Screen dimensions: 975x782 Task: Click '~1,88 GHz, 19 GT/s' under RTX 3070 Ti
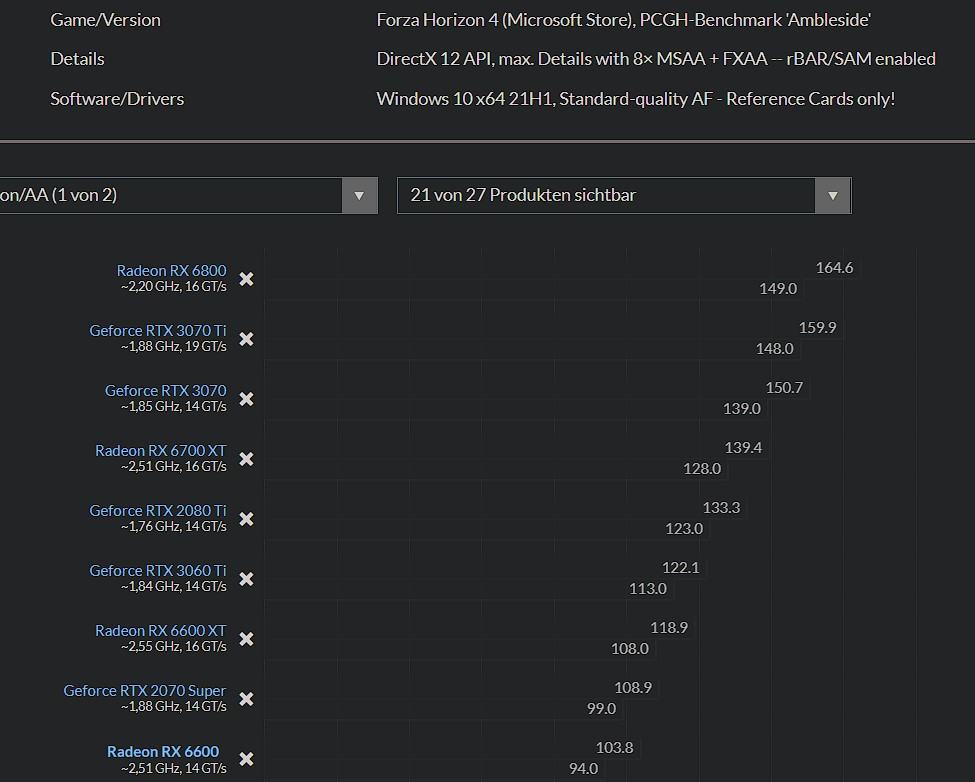(173, 346)
